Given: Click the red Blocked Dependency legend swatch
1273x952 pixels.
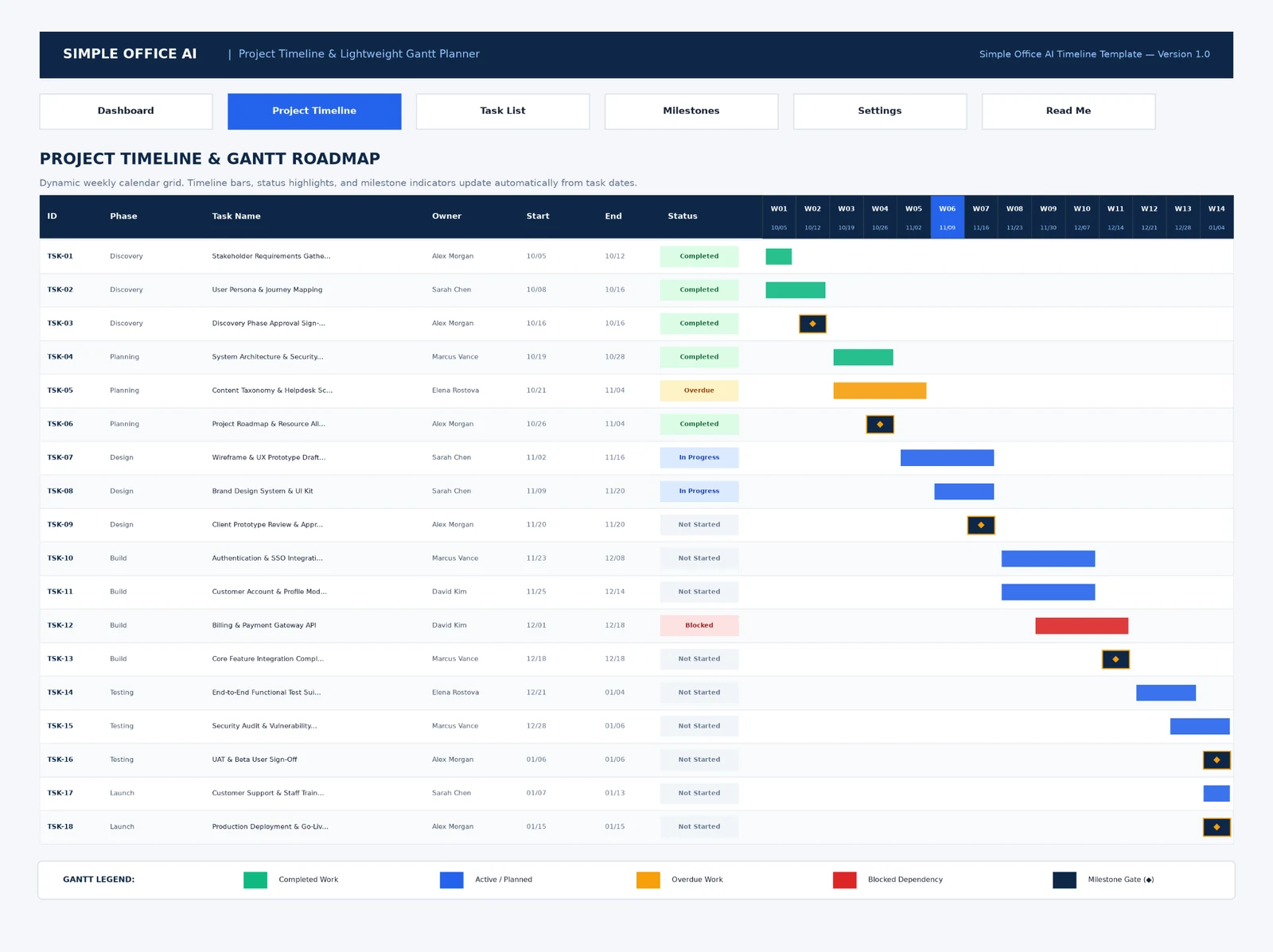Looking at the screenshot, I should (845, 880).
